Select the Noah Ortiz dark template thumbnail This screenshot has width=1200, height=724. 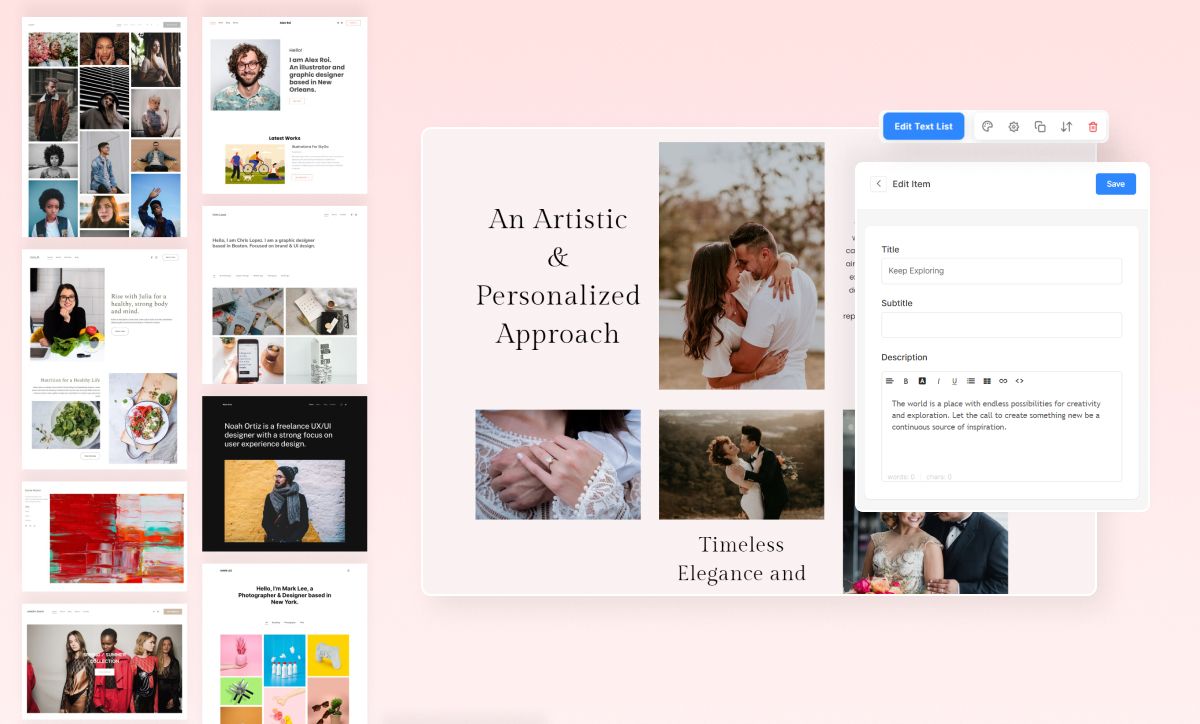pos(285,473)
